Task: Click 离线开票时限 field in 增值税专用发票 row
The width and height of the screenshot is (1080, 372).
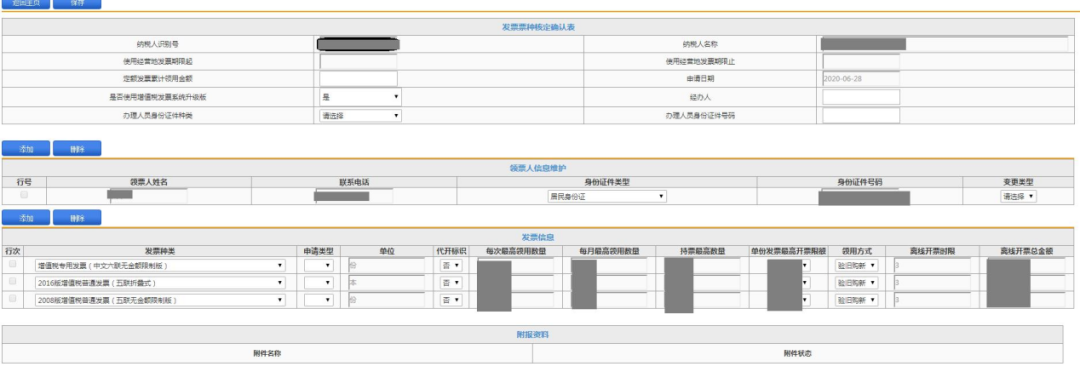Action: point(932,265)
